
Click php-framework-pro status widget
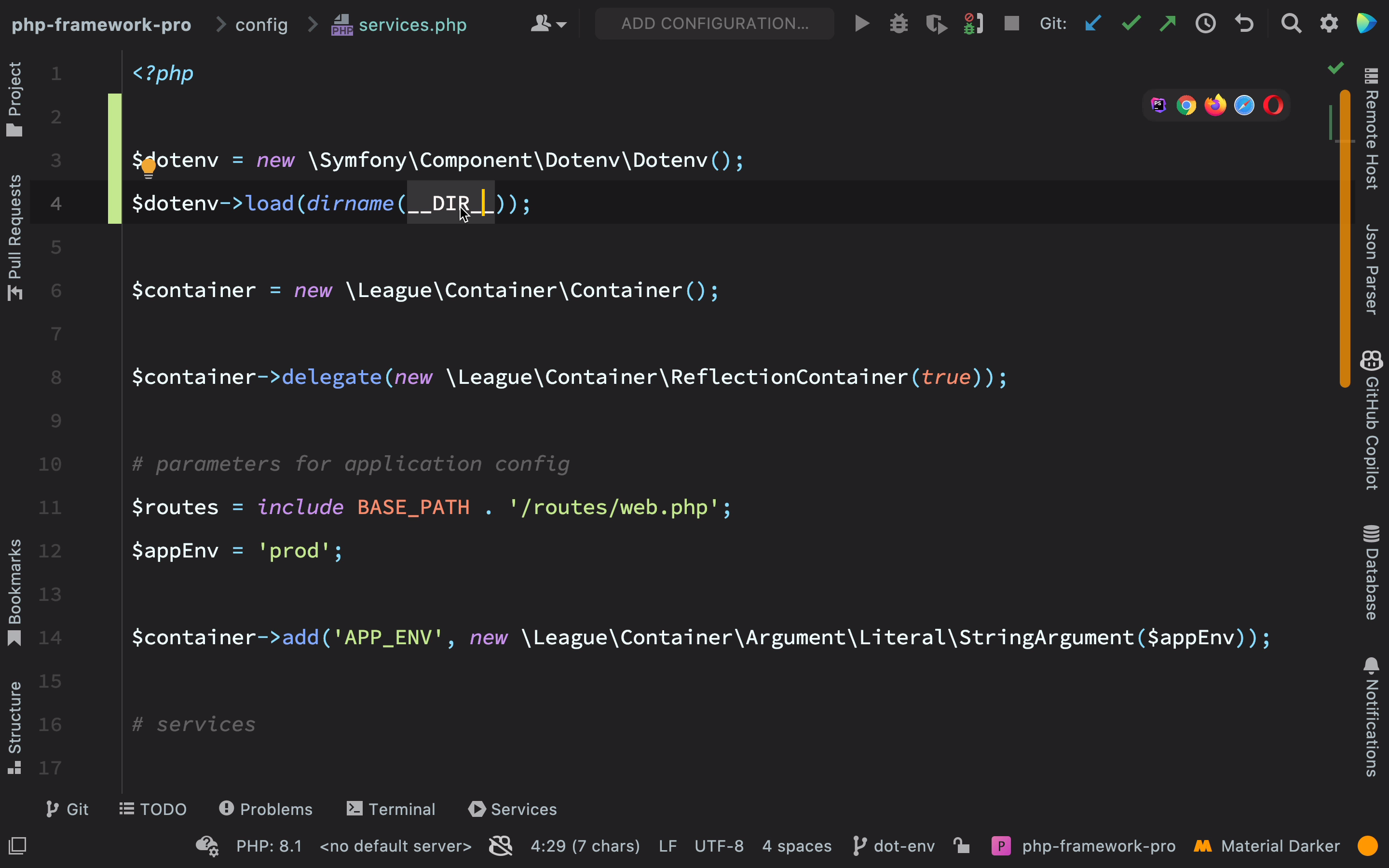1083,846
